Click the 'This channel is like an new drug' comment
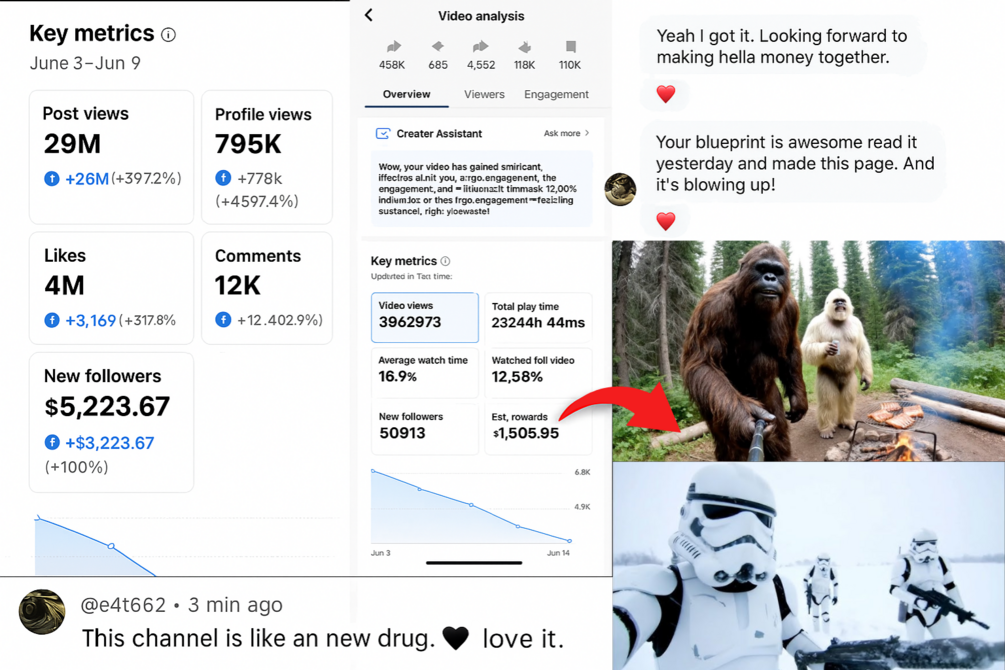Viewport: 1005px width, 670px height. tap(323, 639)
